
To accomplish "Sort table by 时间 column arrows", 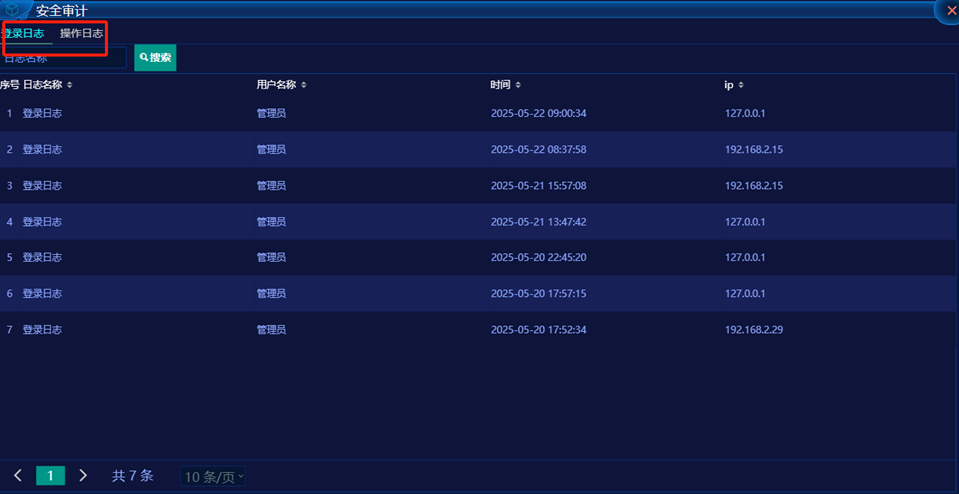I will [x=518, y=85].
